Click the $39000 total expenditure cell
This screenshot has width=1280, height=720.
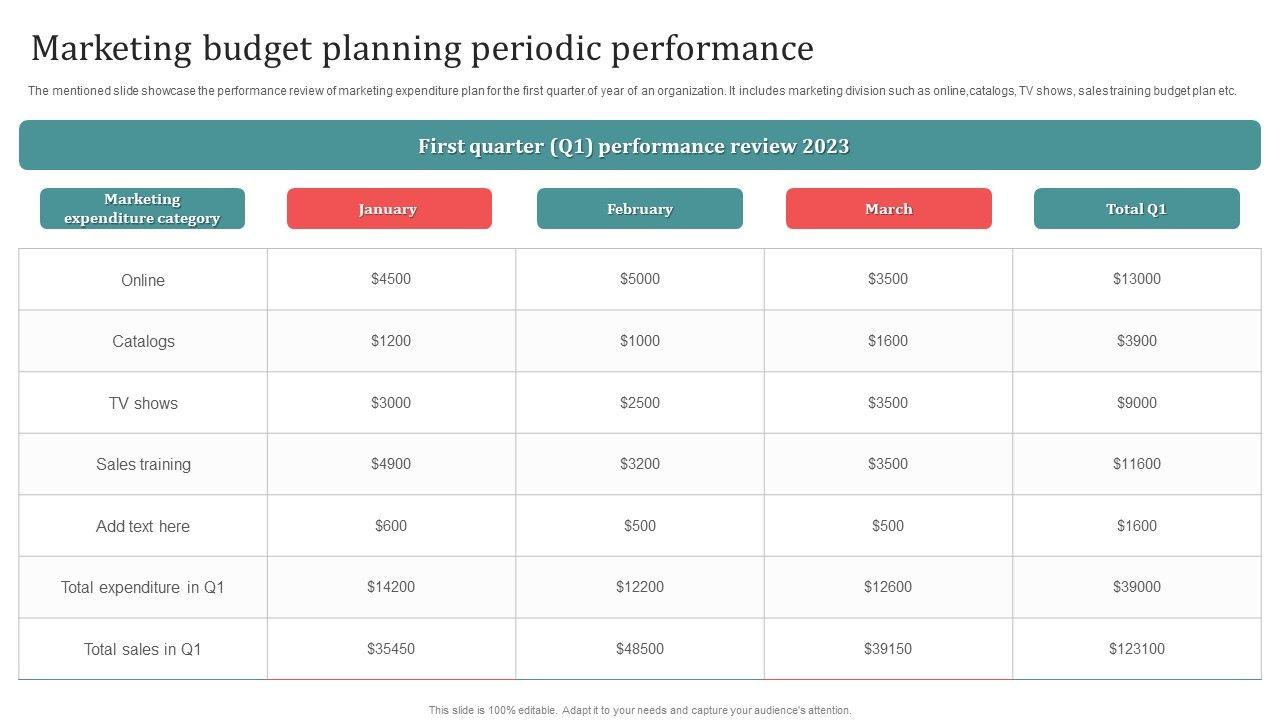(1137, 587)
